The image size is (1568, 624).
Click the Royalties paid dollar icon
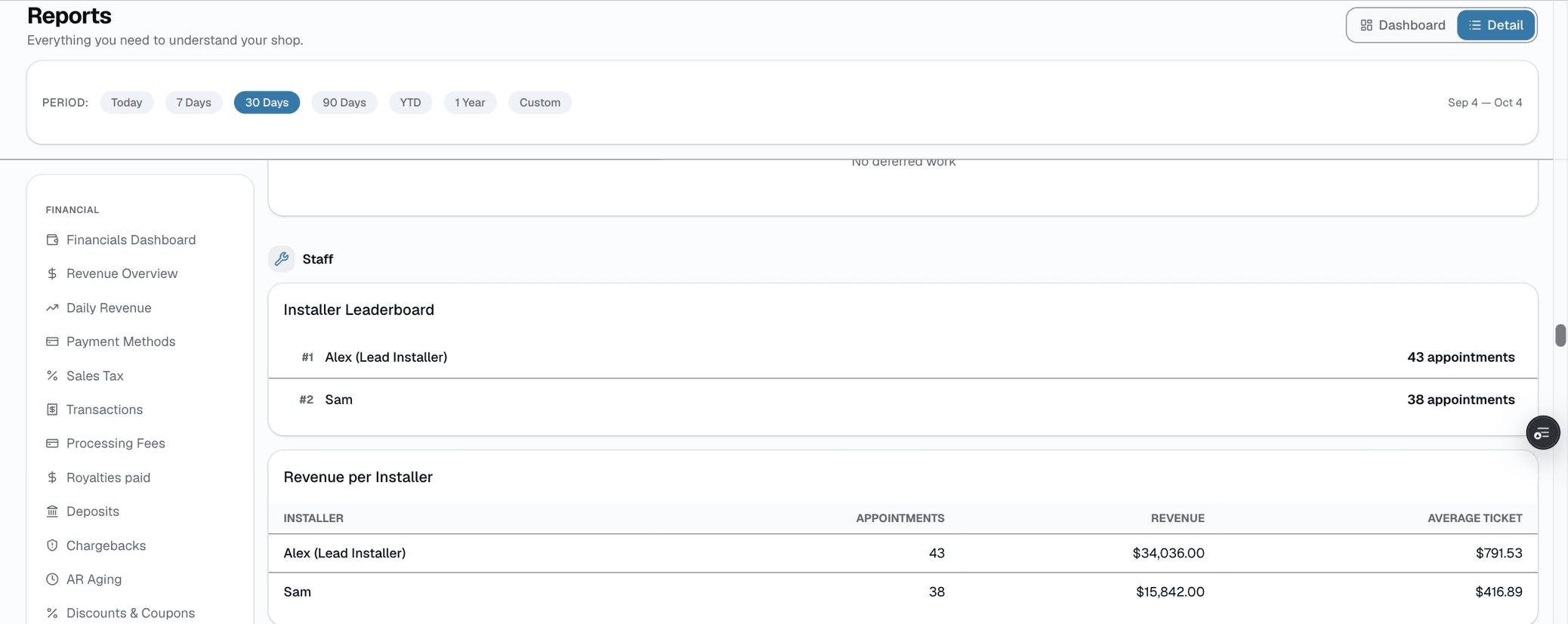[x=52, y=477]
